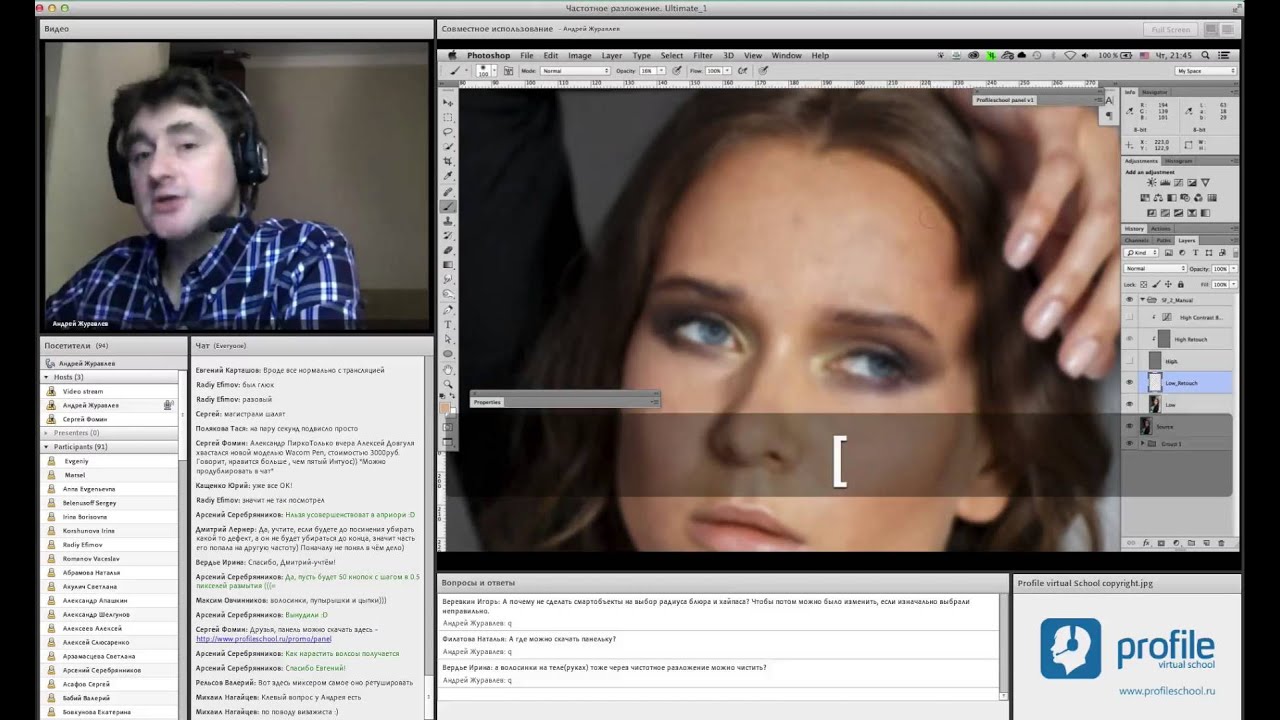Select the Pen tool
This screenshot has height=720, width=1280.
pos(448,310)
